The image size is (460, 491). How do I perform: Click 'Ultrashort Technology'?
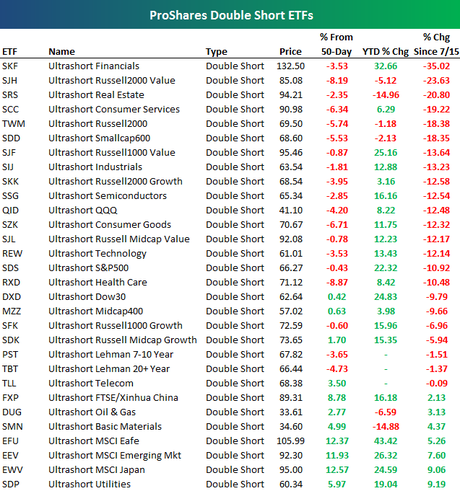[x=97, y=254]
